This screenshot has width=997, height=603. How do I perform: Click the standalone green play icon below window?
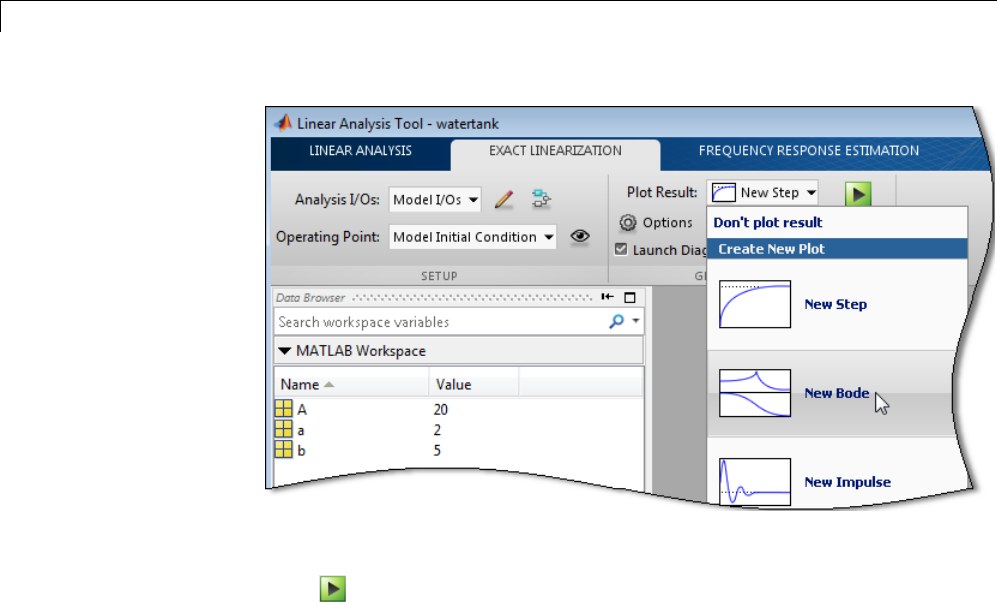point(333,588)
